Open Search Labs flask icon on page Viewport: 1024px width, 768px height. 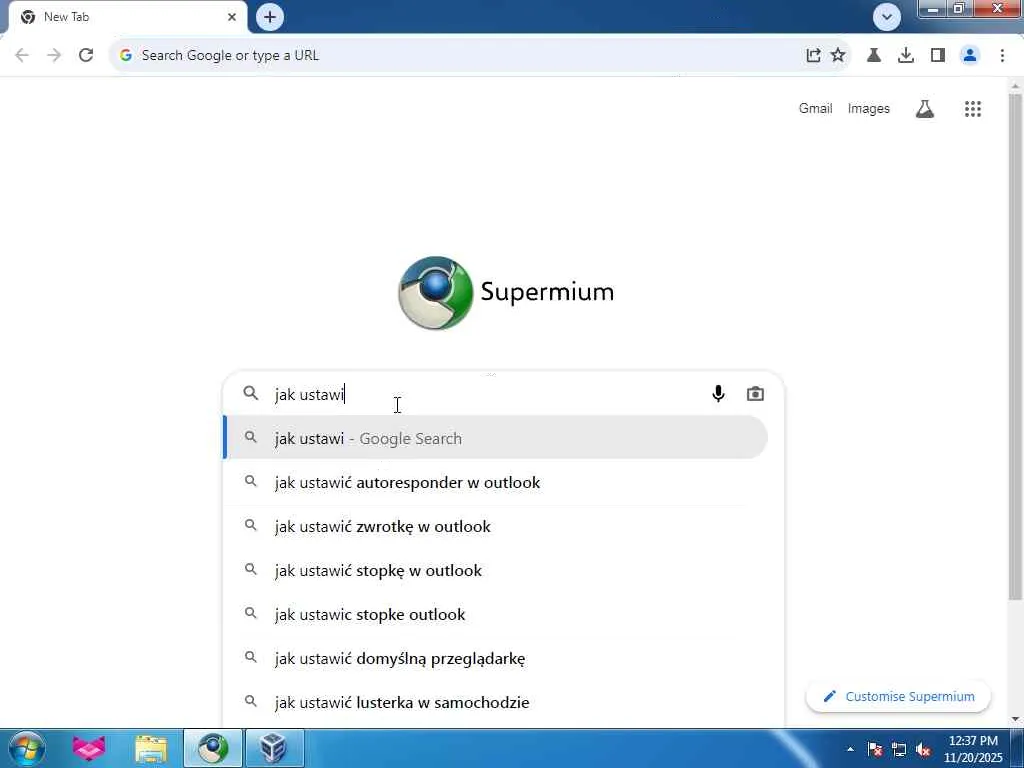[x=925, y=109]
